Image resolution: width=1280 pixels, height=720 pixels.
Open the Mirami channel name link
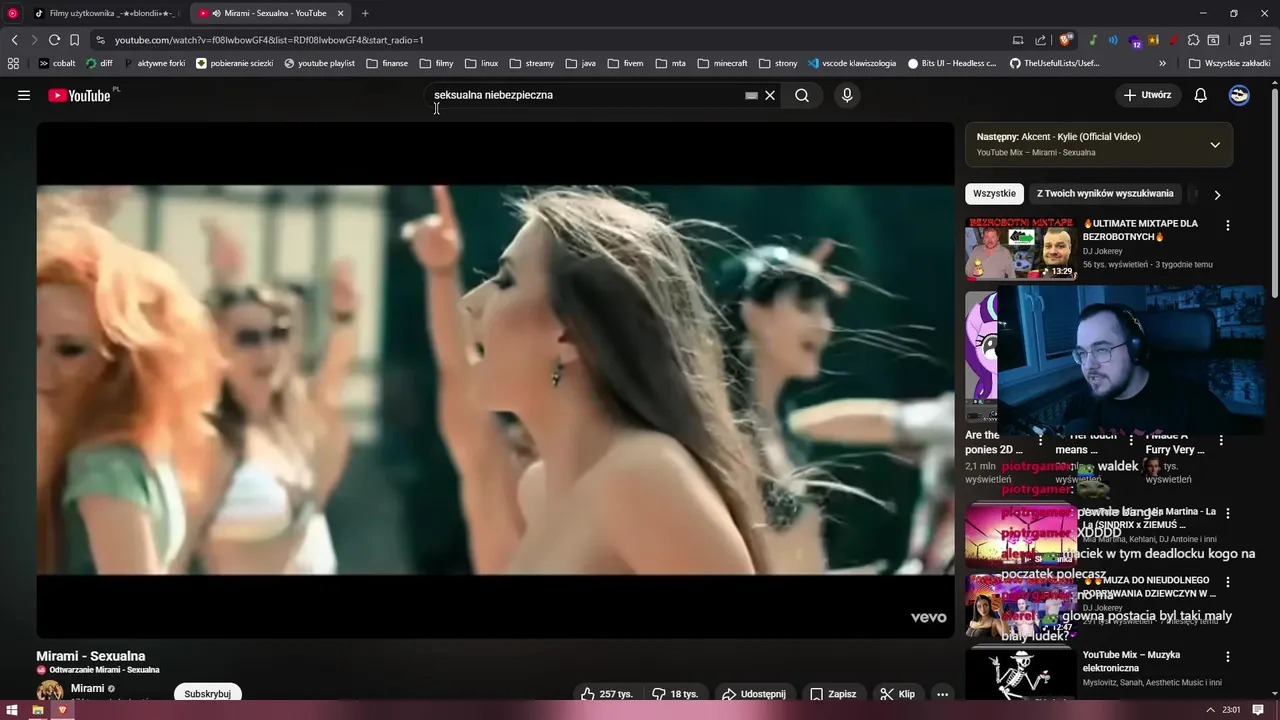click(x=87, y=688)
